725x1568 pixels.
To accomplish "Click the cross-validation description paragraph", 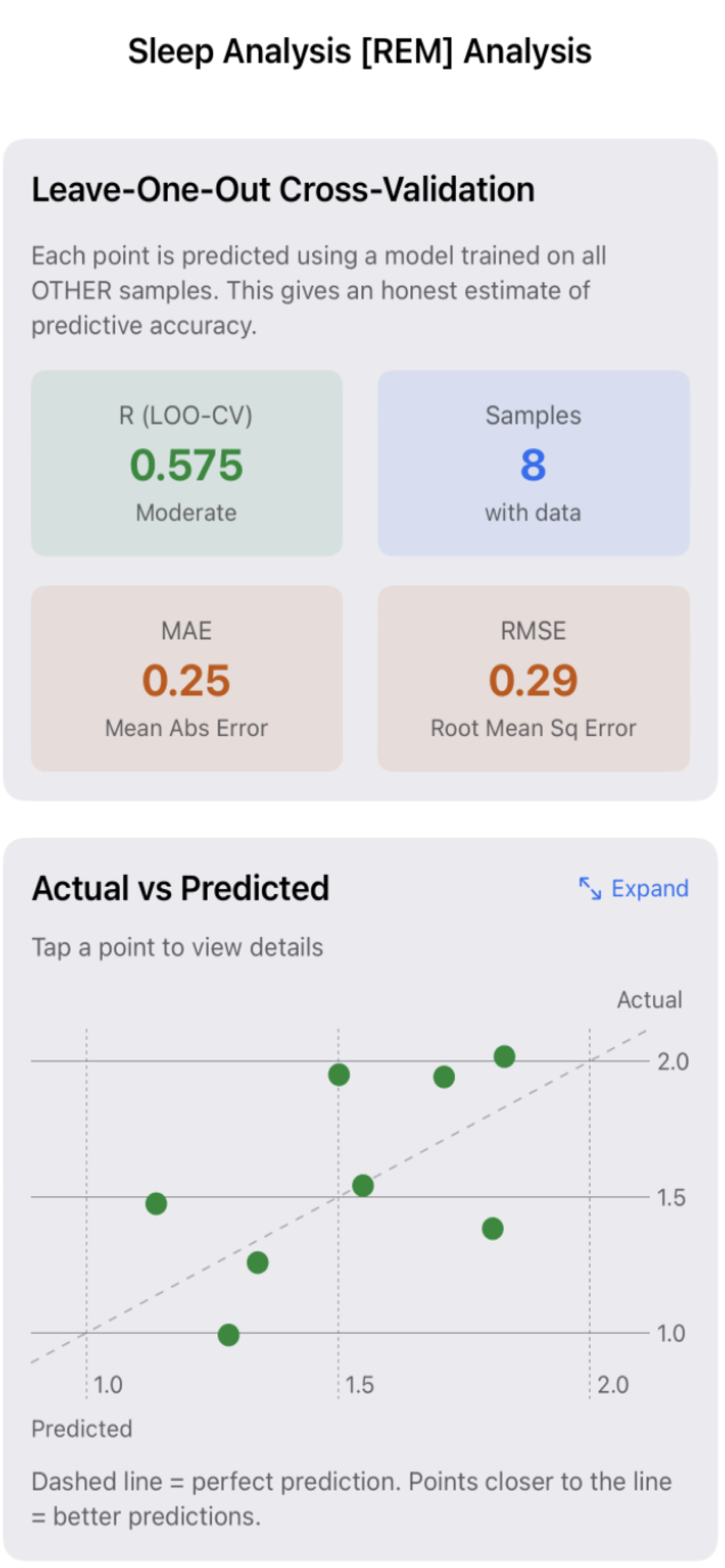I will click(318, 291).
